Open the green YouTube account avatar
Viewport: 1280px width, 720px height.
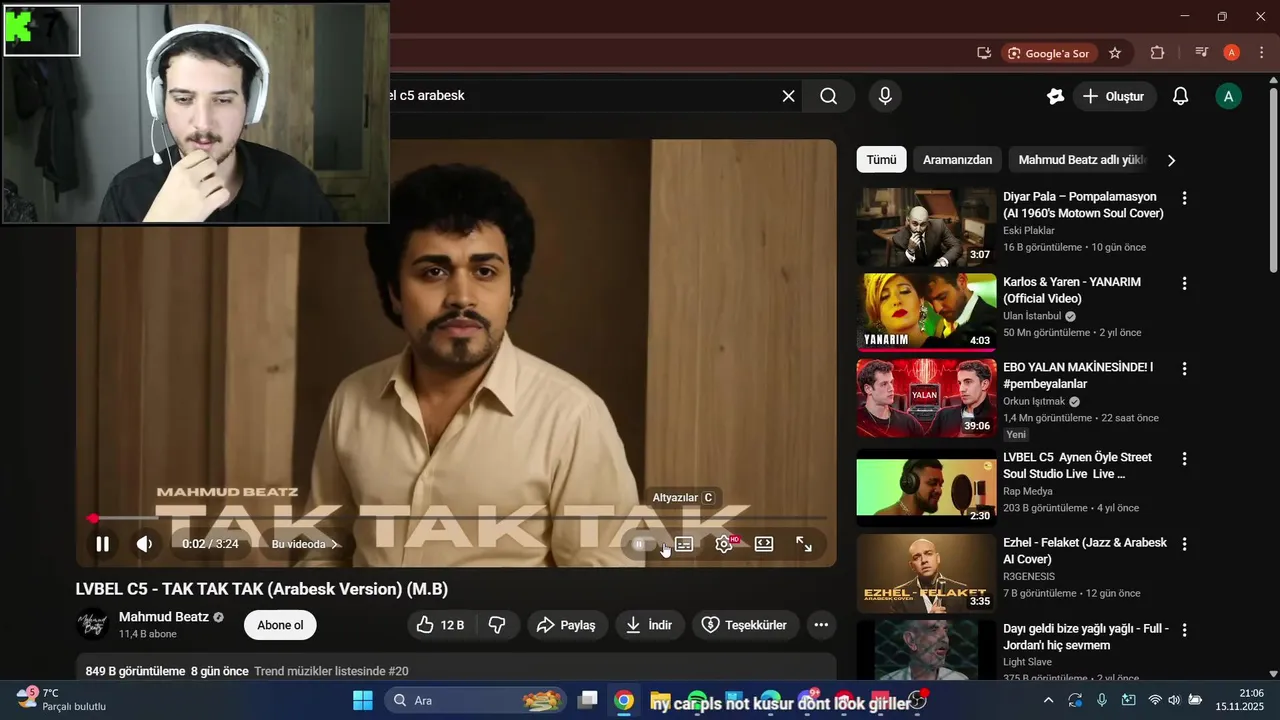1228,96
